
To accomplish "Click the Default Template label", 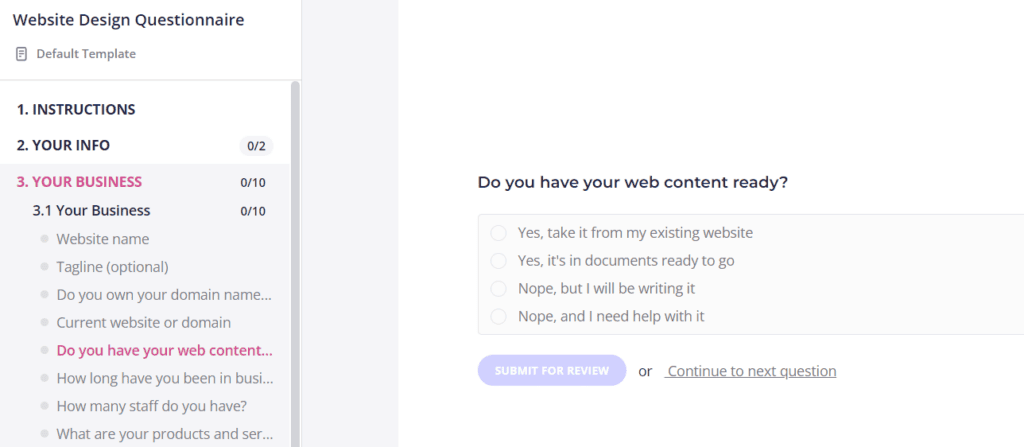I will (x=86, y=54).
